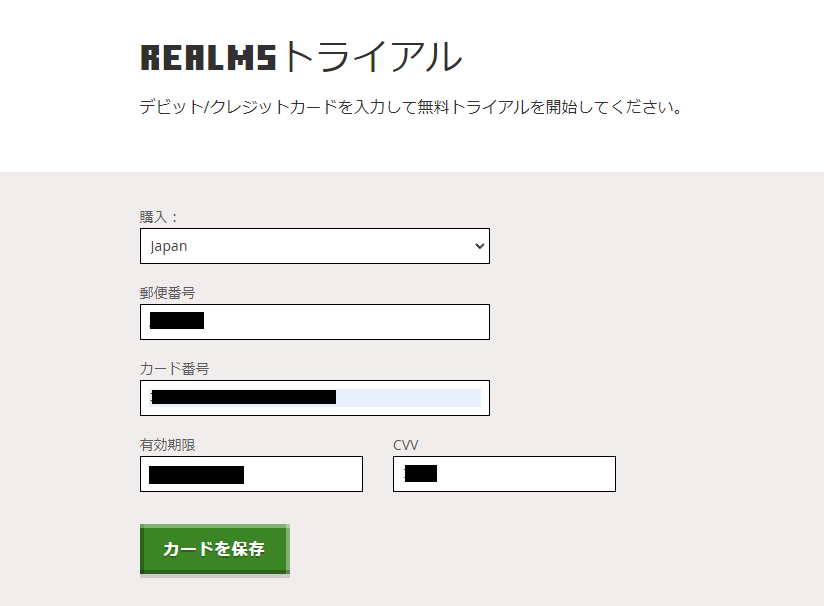Click the 有効期限 label
824x606 pixels.
click(x=167, y=445)
